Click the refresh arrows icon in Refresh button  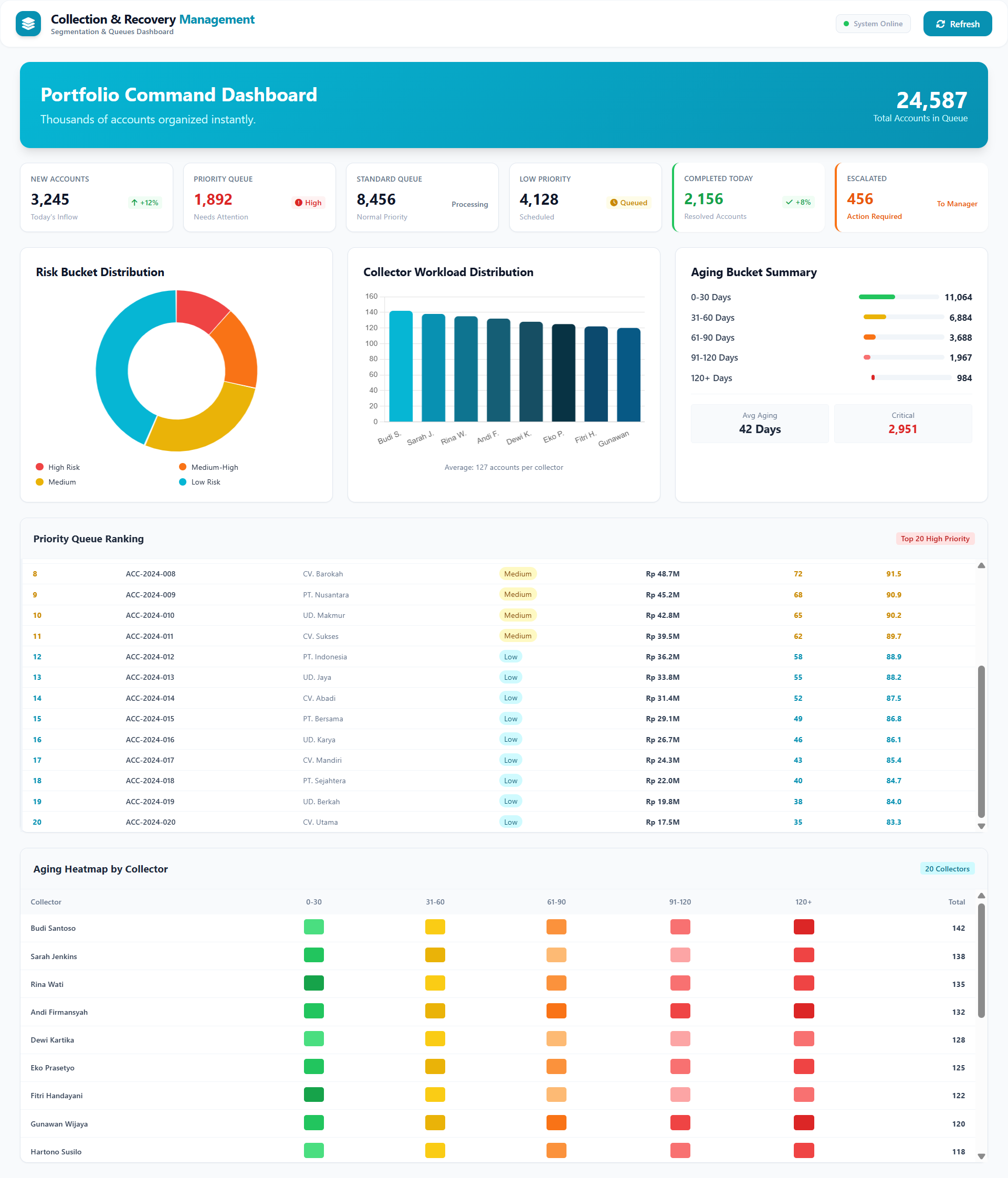point(939,24)
